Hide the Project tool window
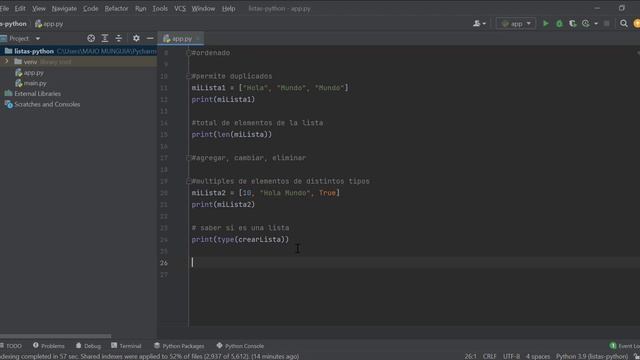 tap(150, 38)
